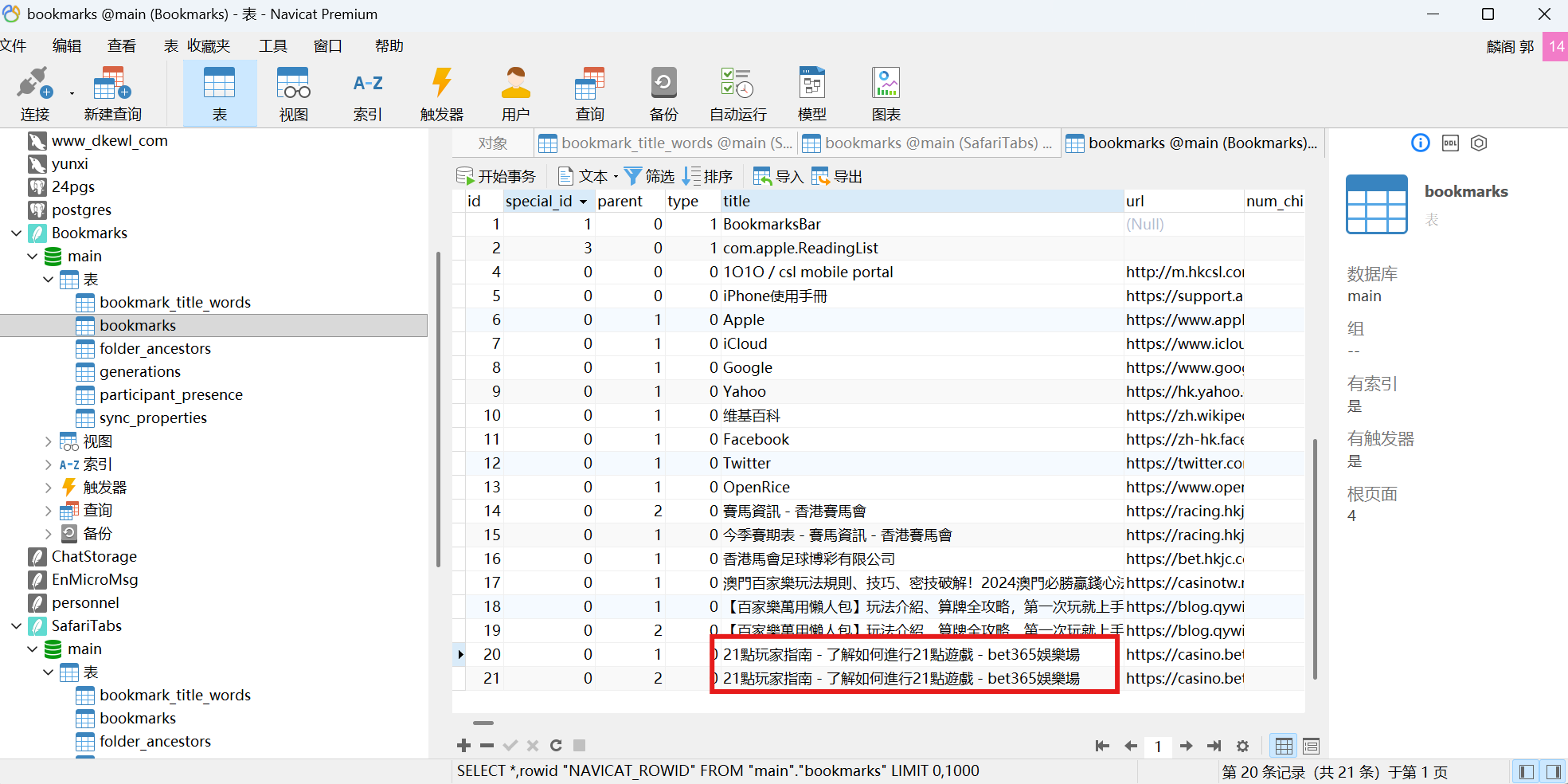Open the 文本 dropdown arrow
Viewport: 1568px width, 784px height.
[x=616, y=177]
